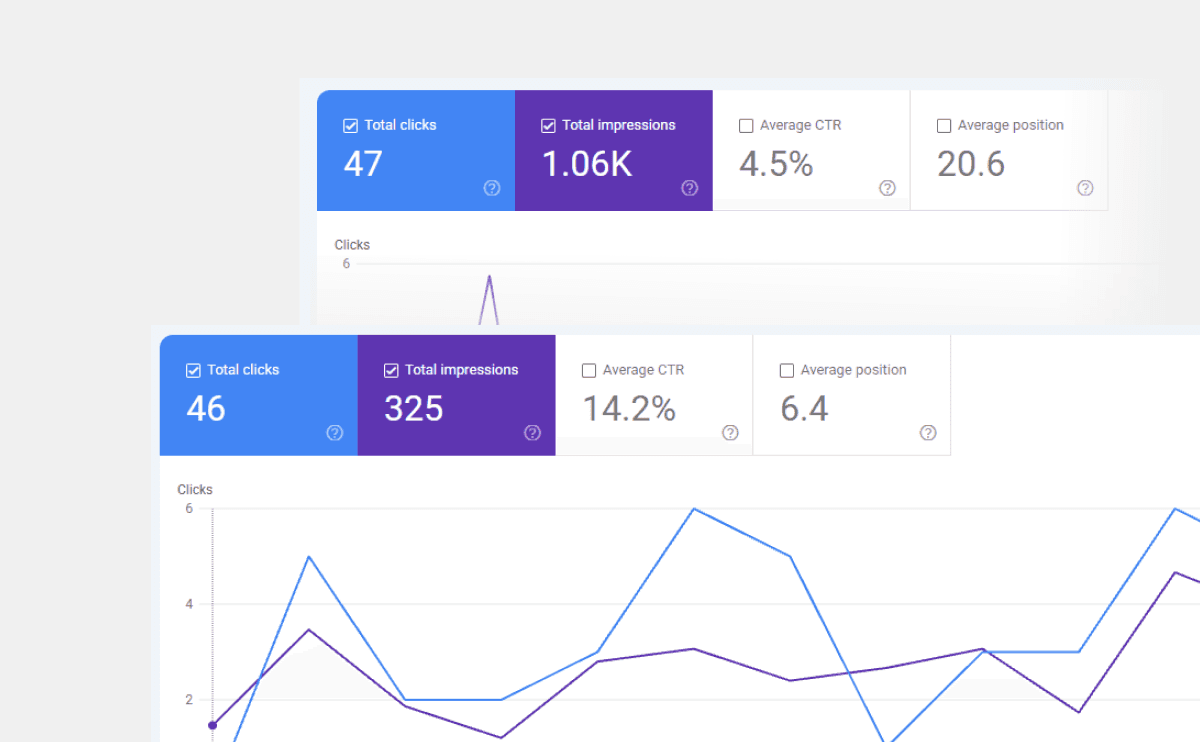Screen dimensions: 1200x742
Task: Open help icon on 14.2% CTR card
Action: tap(730, 433)
